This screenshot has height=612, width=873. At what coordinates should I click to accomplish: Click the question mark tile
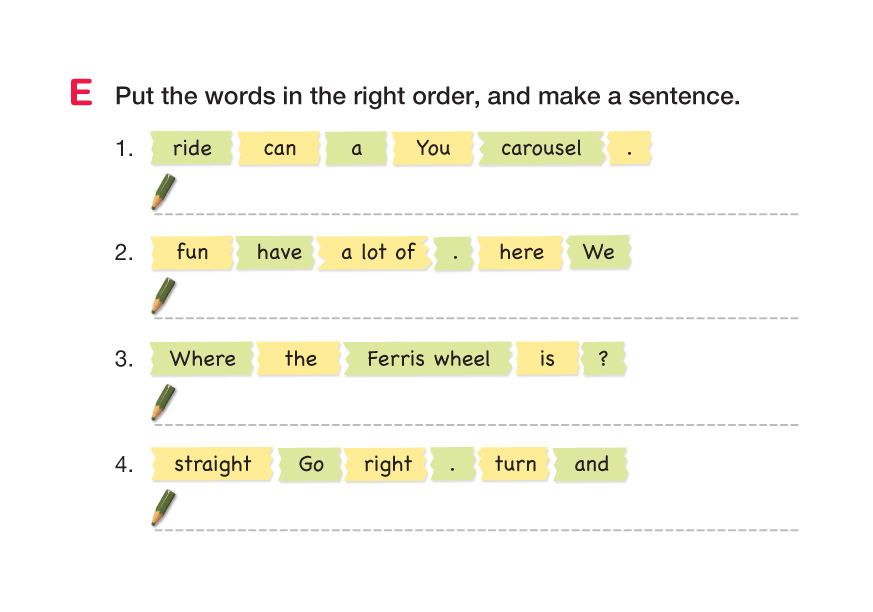pyautogui.click(x=603, y=359)
